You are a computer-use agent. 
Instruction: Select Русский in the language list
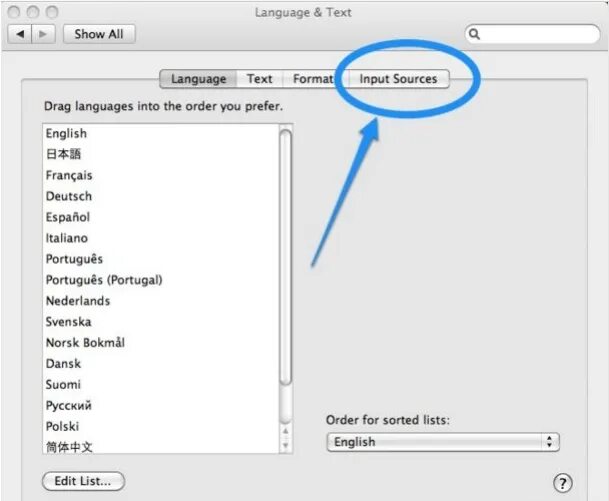point(161,406)
